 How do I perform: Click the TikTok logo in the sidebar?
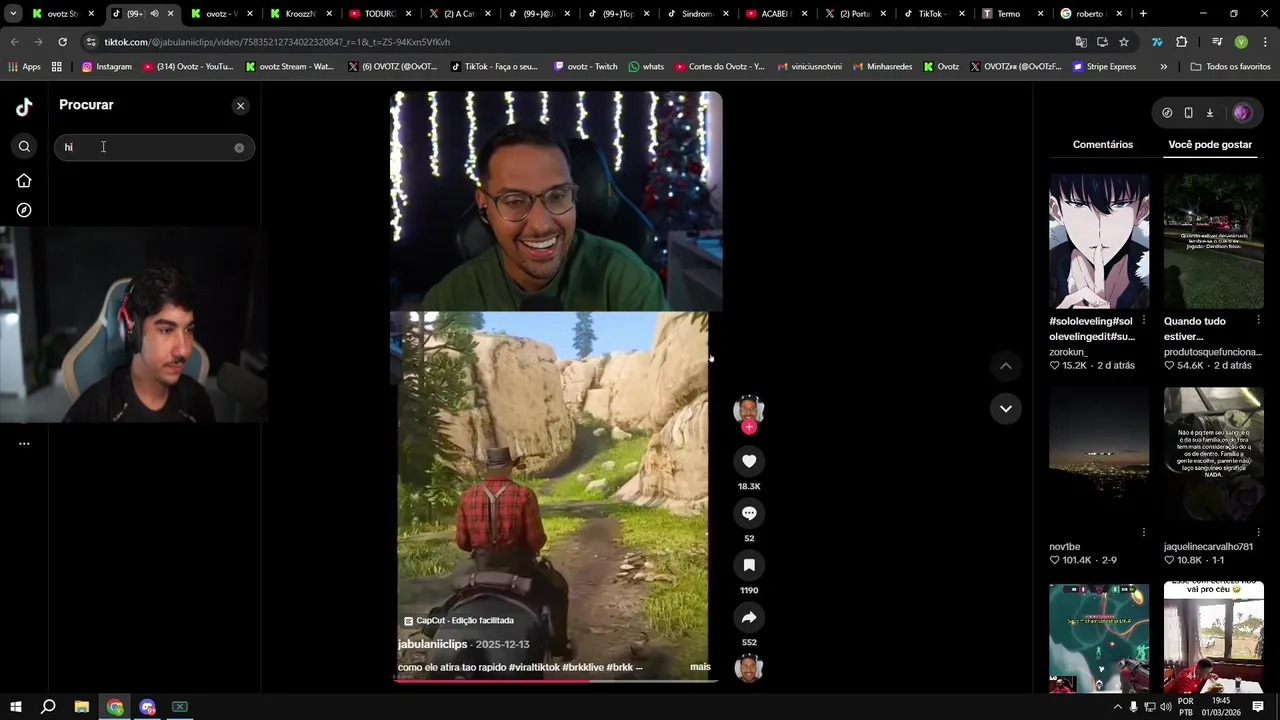tap(24, 107)
